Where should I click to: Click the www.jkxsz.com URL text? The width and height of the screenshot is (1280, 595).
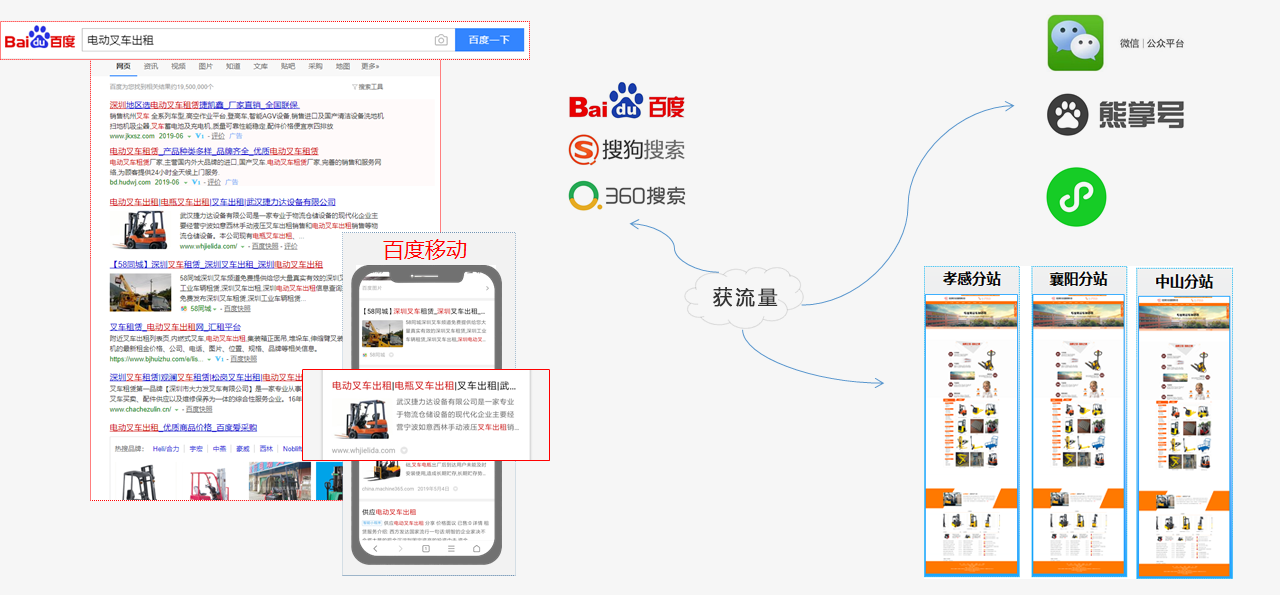click(132, 135)
